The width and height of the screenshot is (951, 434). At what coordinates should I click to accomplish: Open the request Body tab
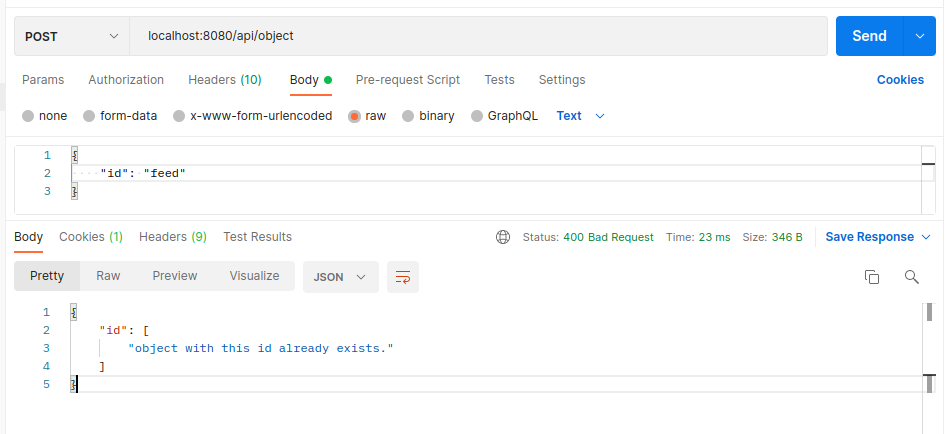click(x=311, y=80)
